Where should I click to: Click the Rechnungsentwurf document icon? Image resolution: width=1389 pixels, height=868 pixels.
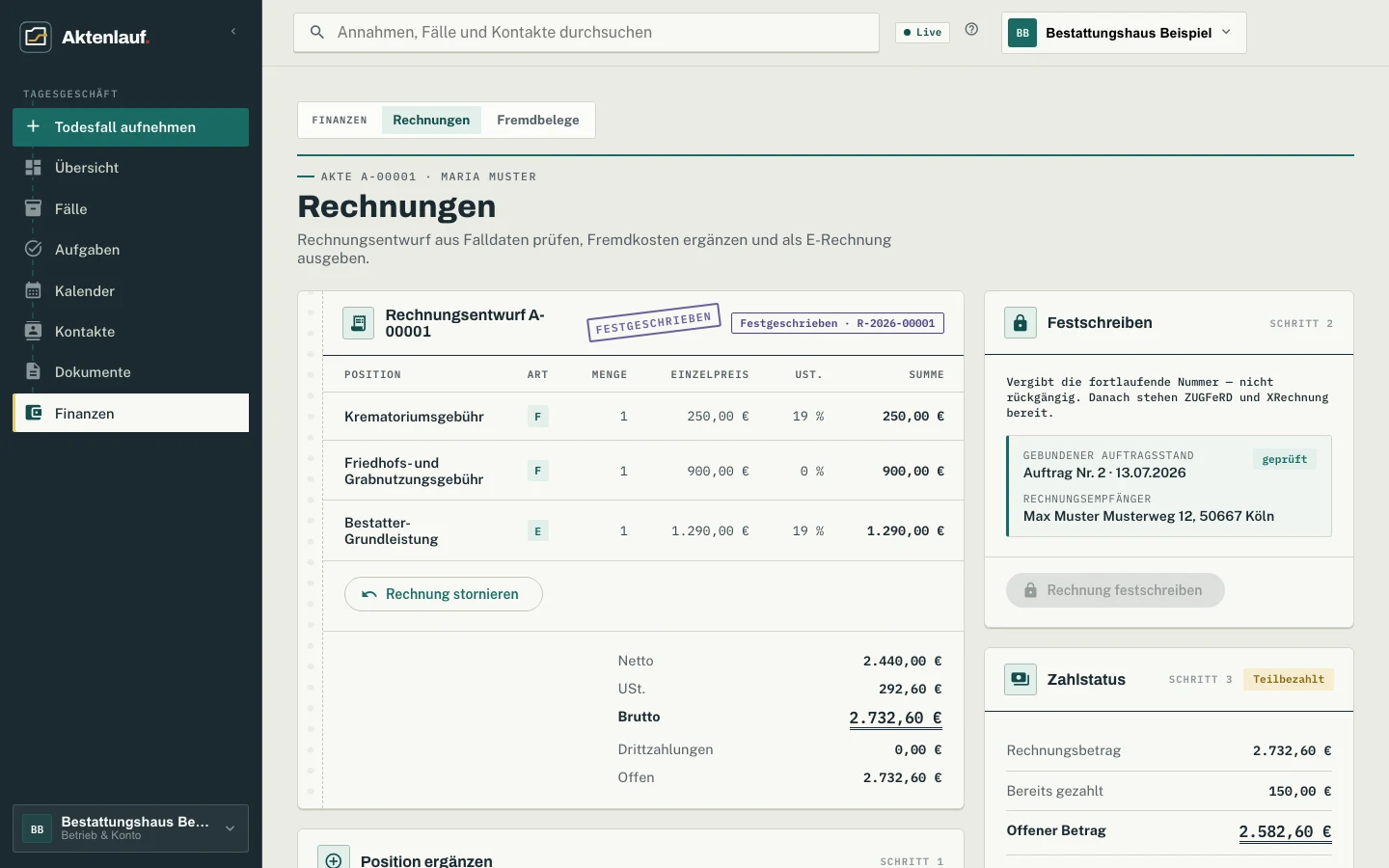358,323
